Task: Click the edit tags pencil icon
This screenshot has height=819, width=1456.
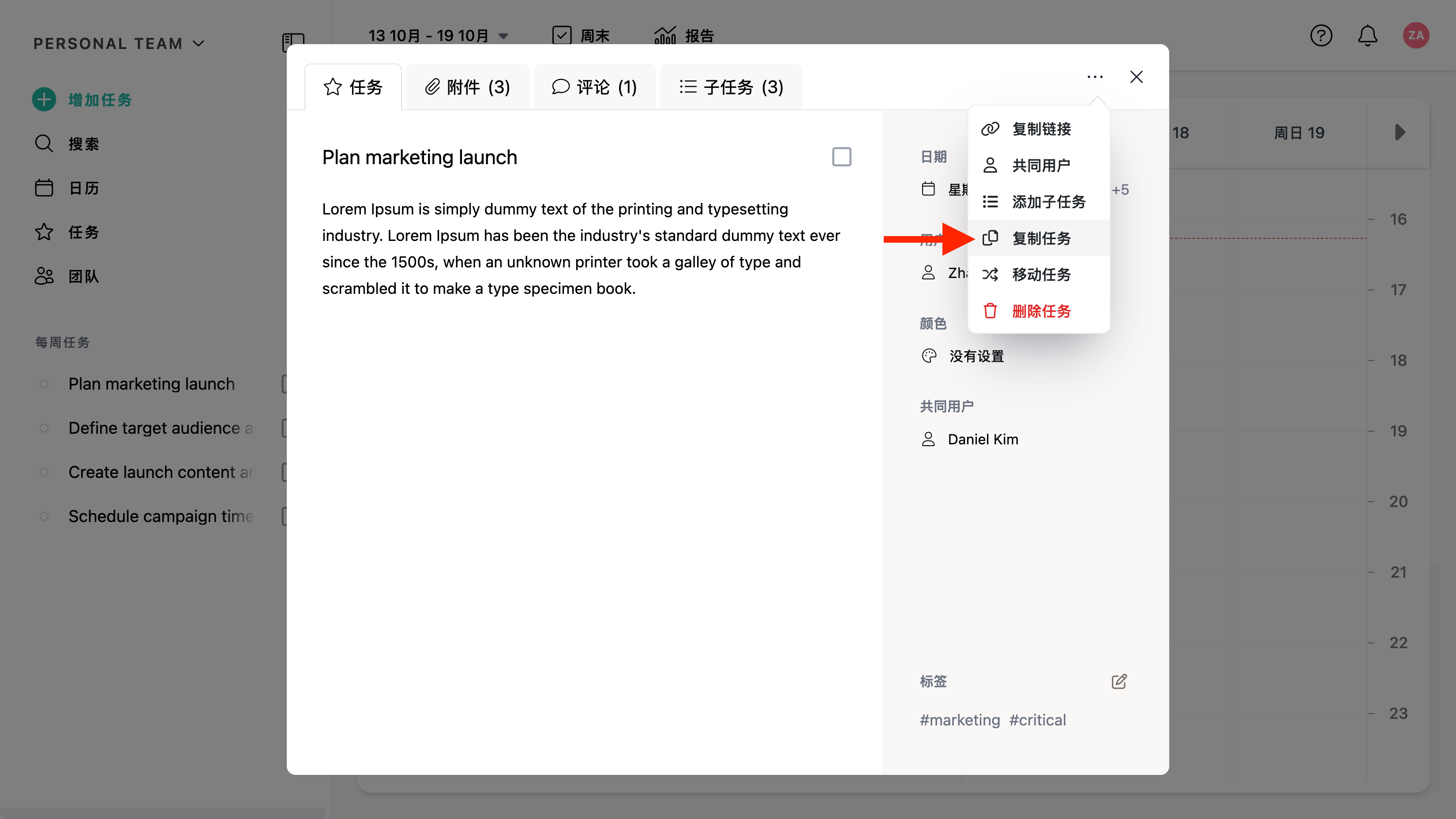Action: click(x=1119, y=682)
